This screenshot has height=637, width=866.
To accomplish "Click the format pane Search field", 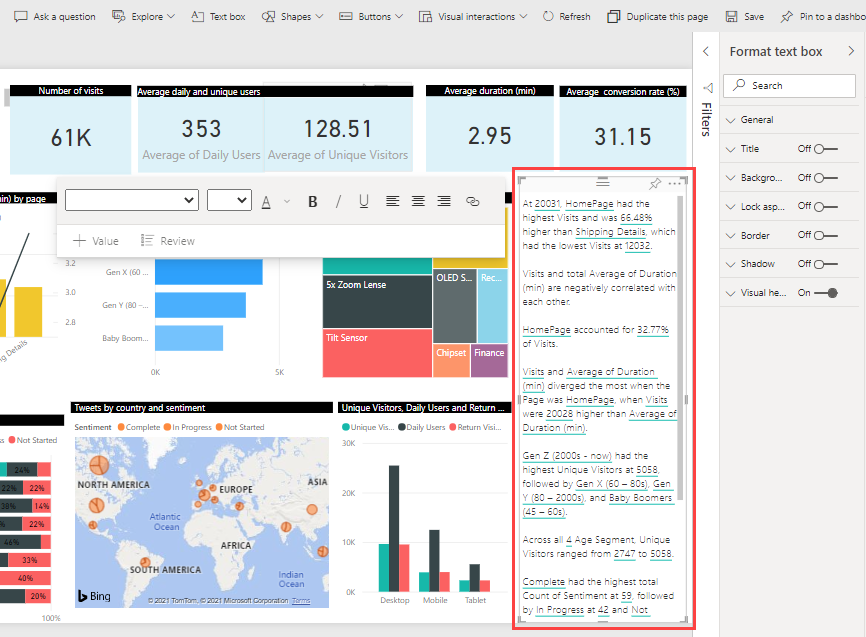I will tap(789, 86).
